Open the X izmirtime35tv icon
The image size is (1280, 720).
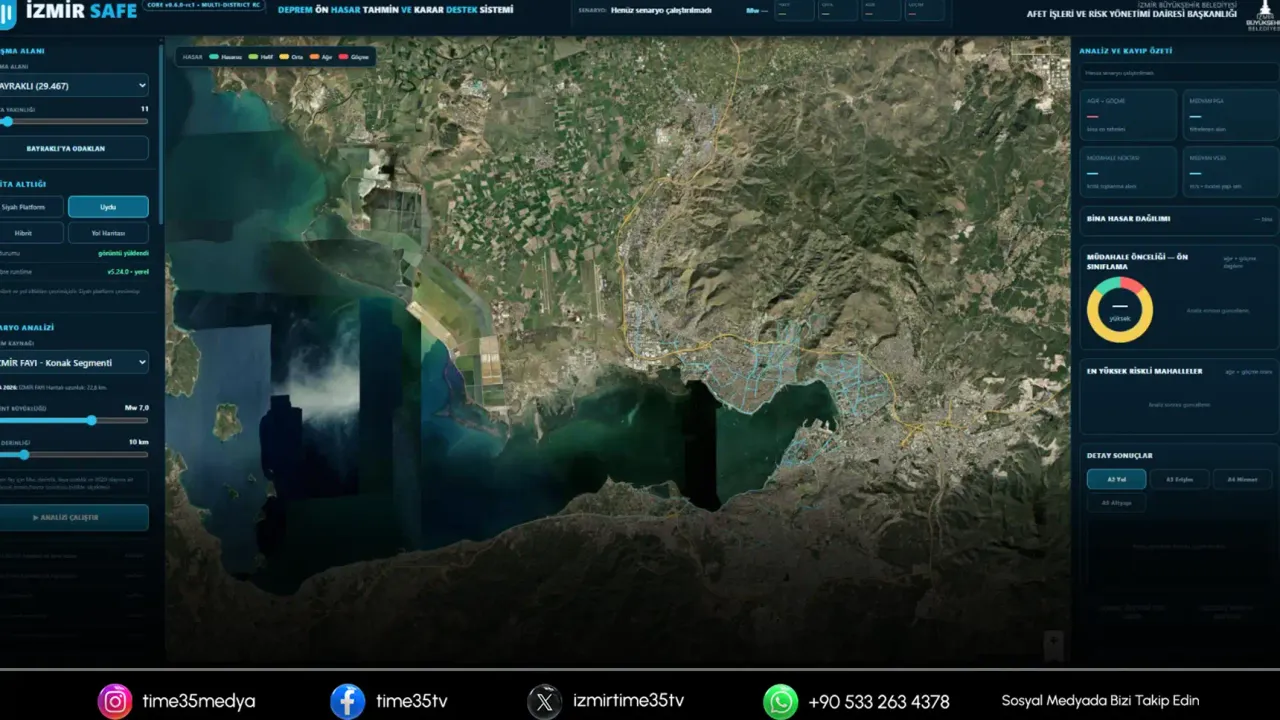click(x=545, y=701)
